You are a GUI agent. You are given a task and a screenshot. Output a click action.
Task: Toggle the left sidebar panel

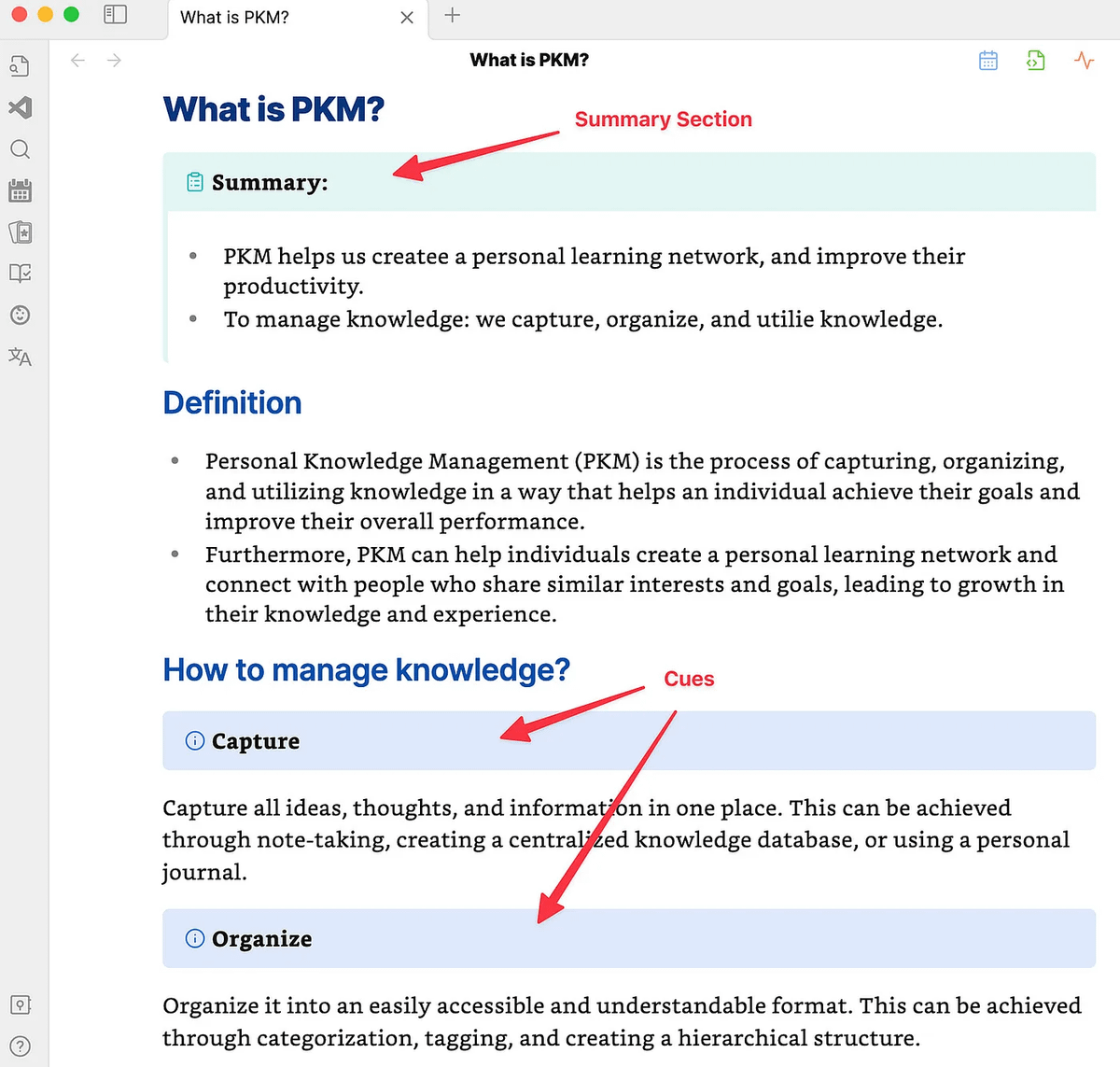point(115,15)
